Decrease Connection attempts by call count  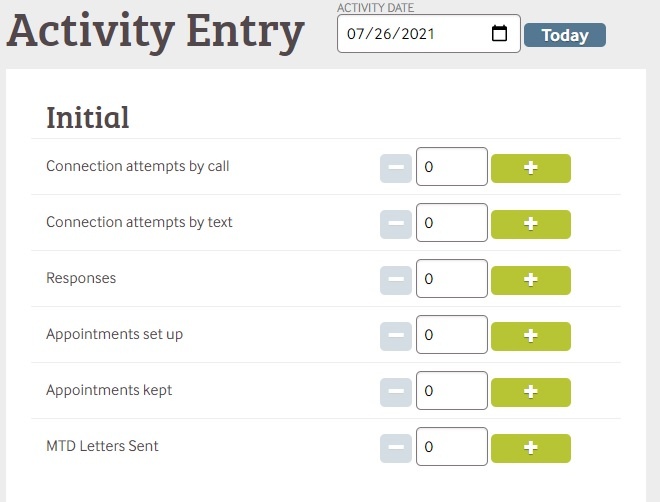[x=396, y=168]
